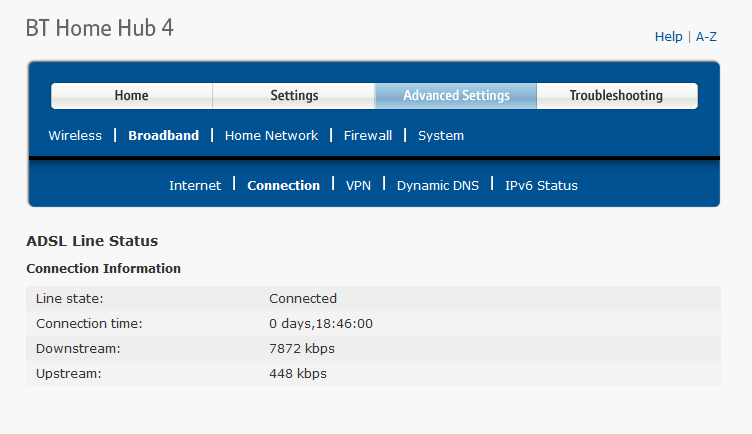
Task: Open the Dynamic DNS page
Action: tap(438, 186)
